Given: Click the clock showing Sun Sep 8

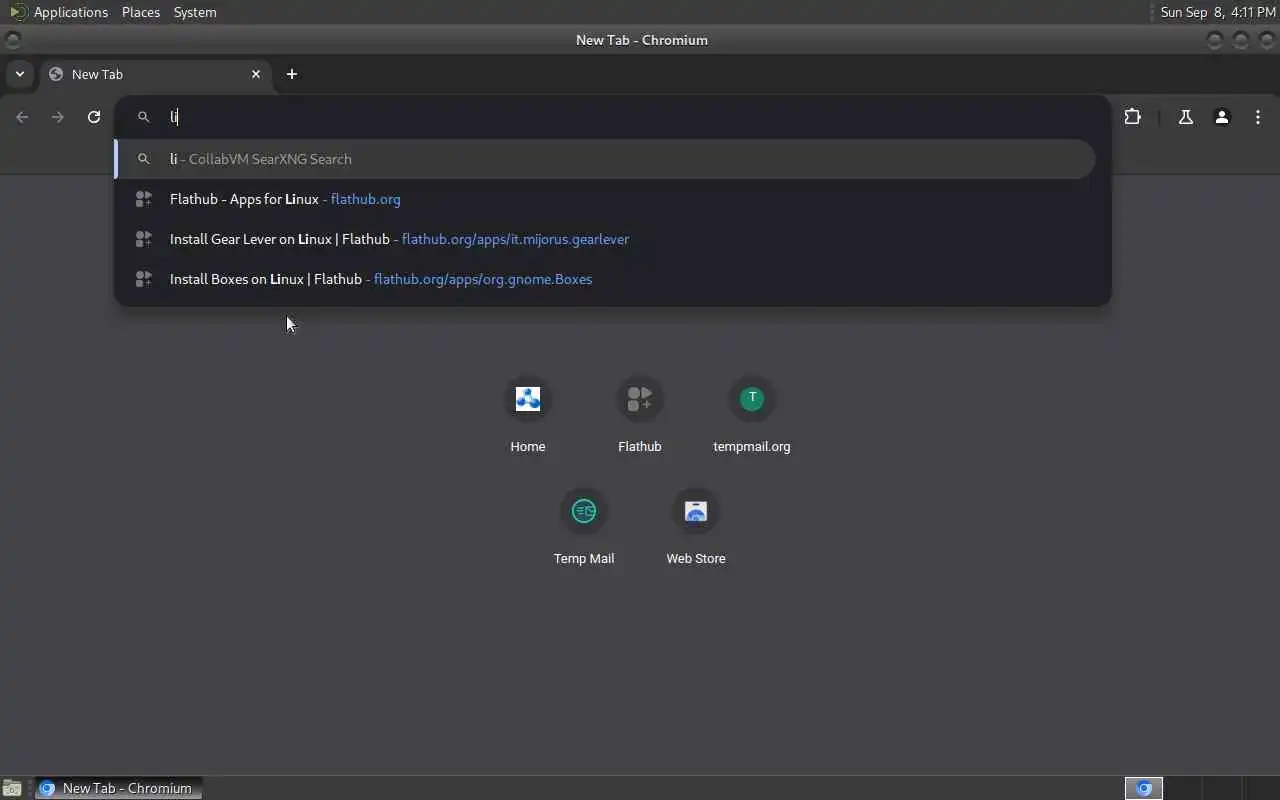Looking at the screenshot, I should [1217, 12].
